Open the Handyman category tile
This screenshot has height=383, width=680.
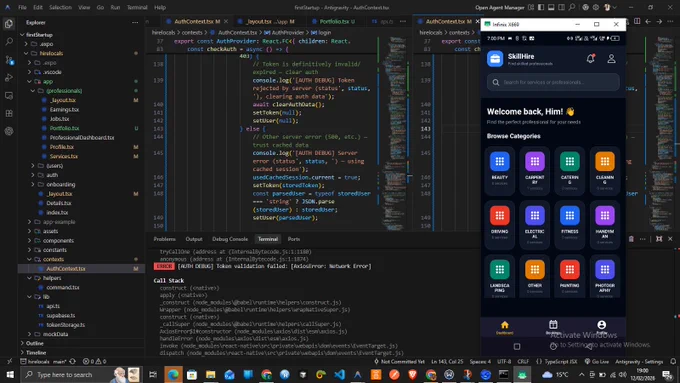point(605,224)
